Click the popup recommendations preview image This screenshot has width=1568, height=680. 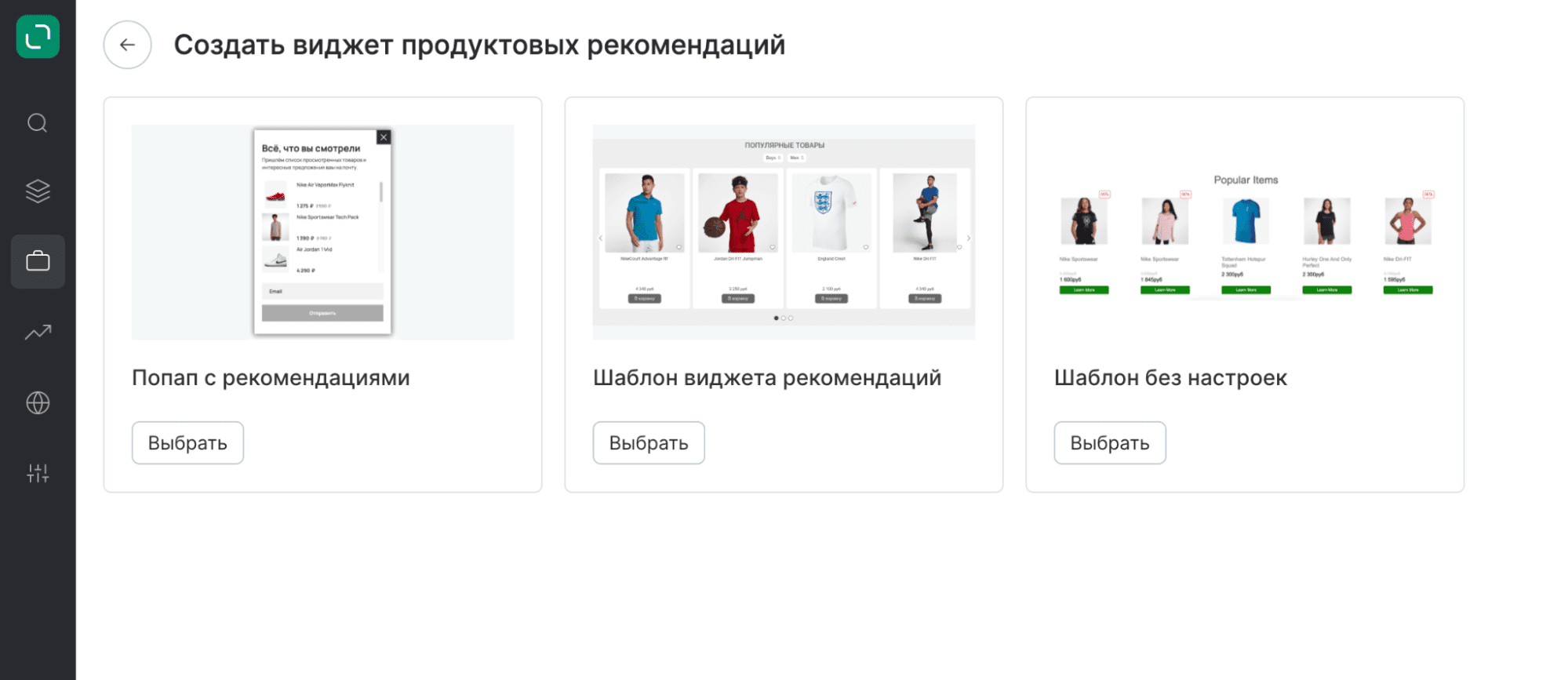(322, 232)
